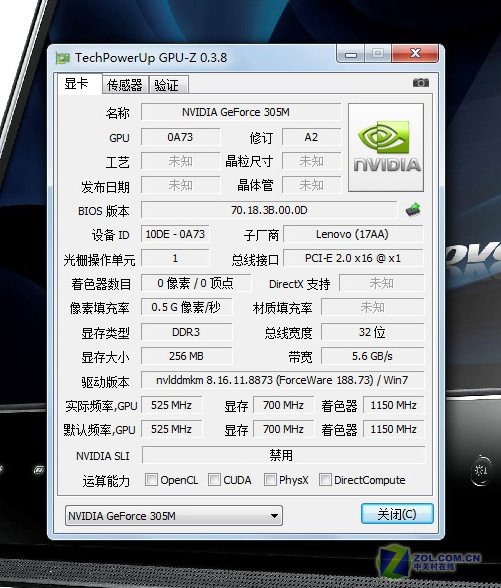Viewport: 501px width, 588px height.
Task: Click the 总线接口 value PCI-E 2.0 x16 @ x1
Action: point(353,258)
